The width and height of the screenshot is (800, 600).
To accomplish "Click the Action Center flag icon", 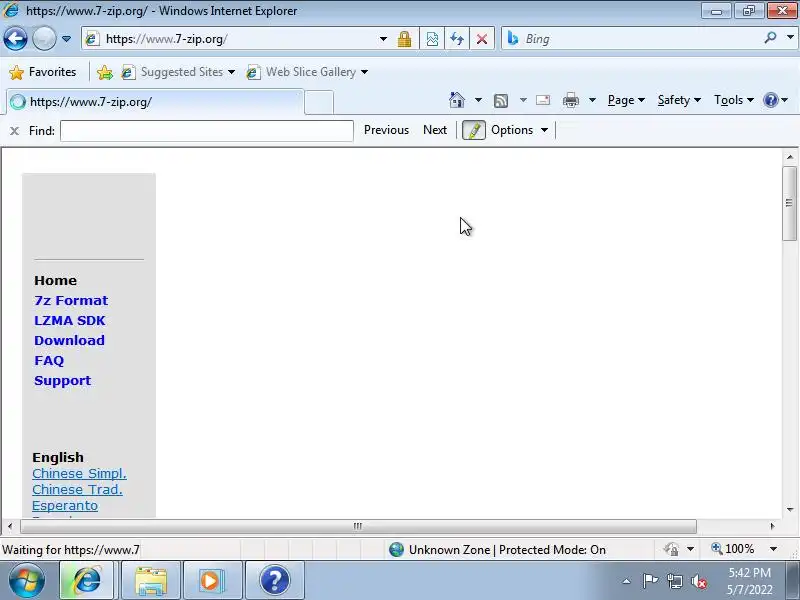I will [650, 581].
